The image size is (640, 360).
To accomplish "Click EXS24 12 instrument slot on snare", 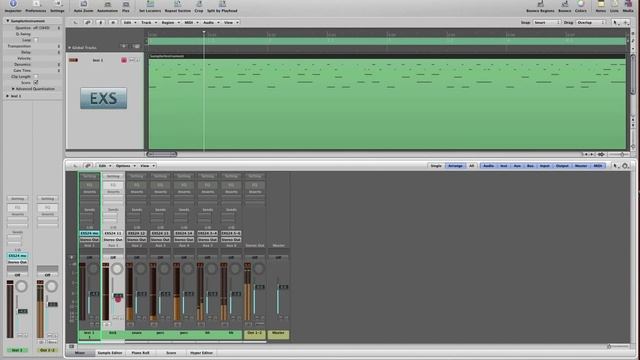I will (x=137, y=233).
